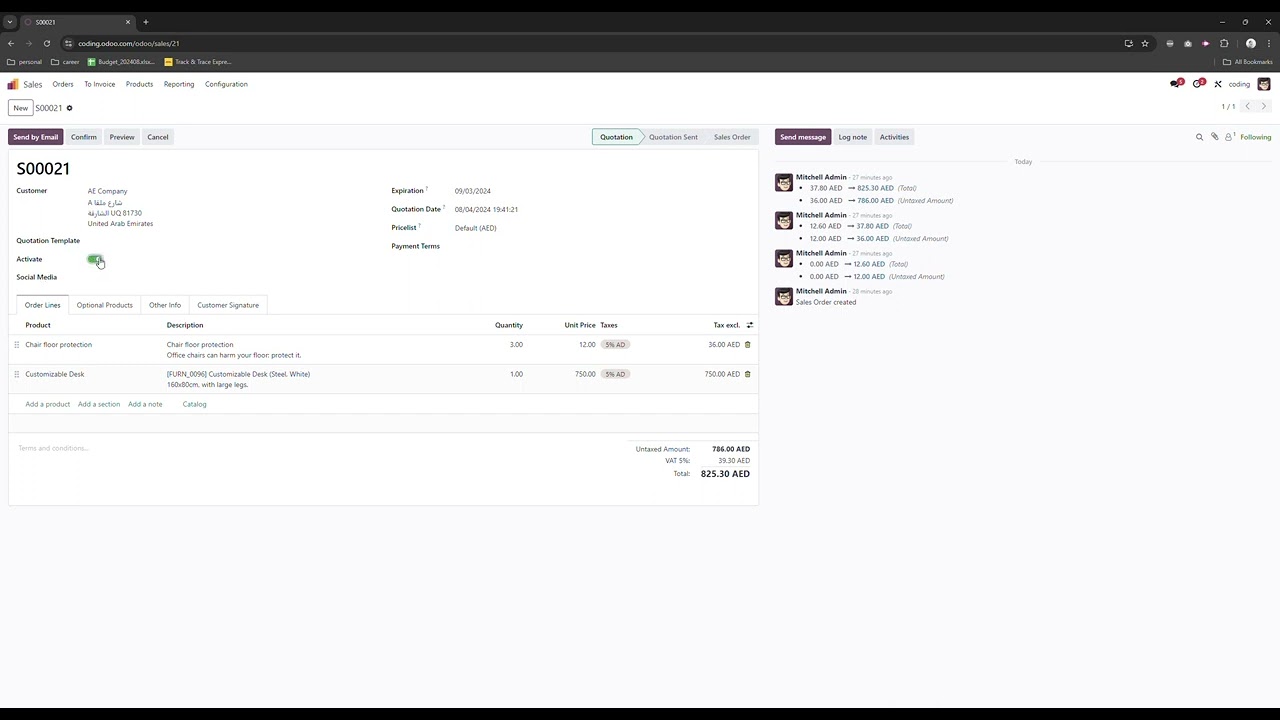Image resolution: width=1280 pixels, height=720 pixels.
Task: Open the optional columns settings icon
Action: click(750, 325)
